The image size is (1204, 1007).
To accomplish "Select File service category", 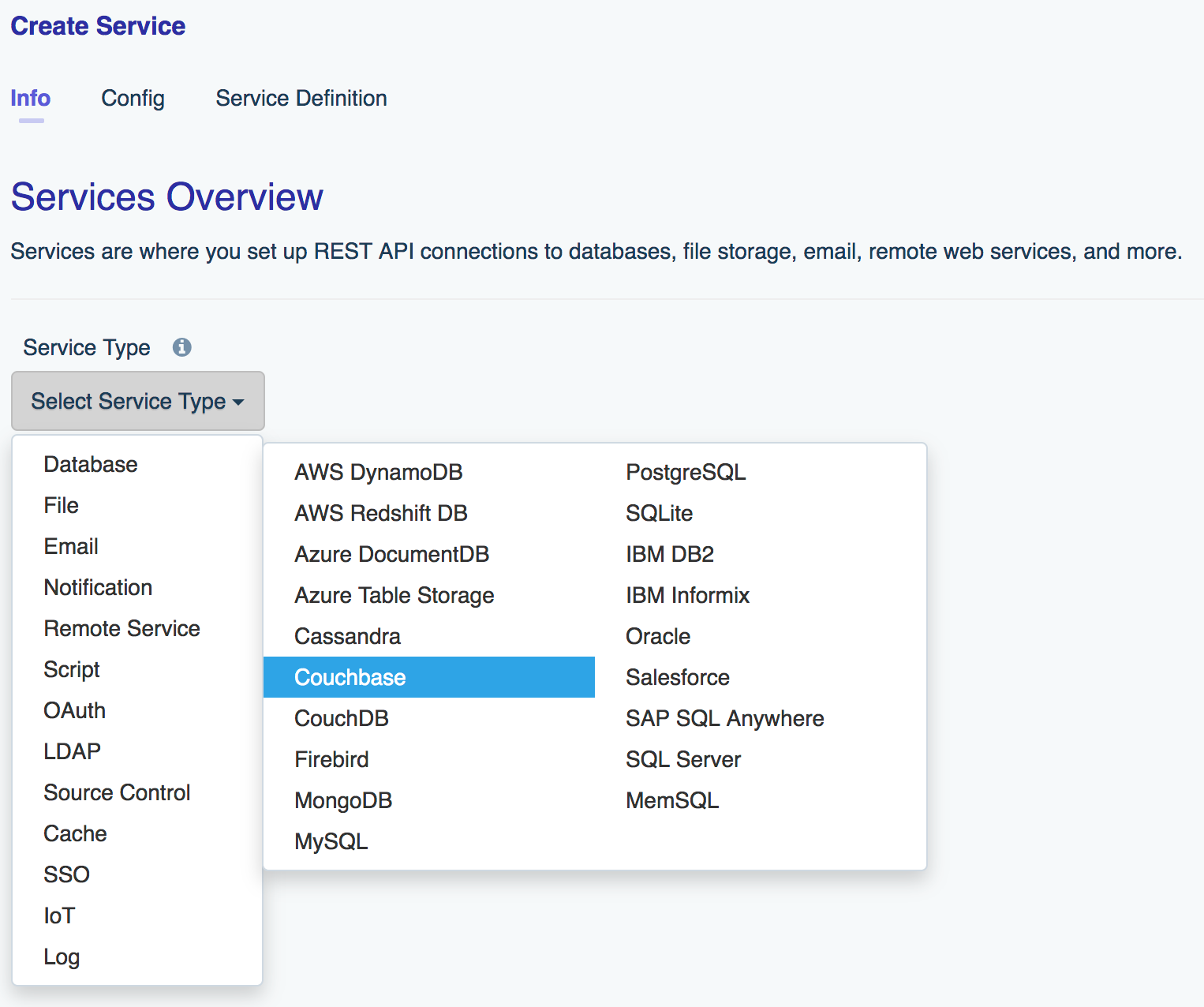I will pyautogui.click(x=137, y=505).
